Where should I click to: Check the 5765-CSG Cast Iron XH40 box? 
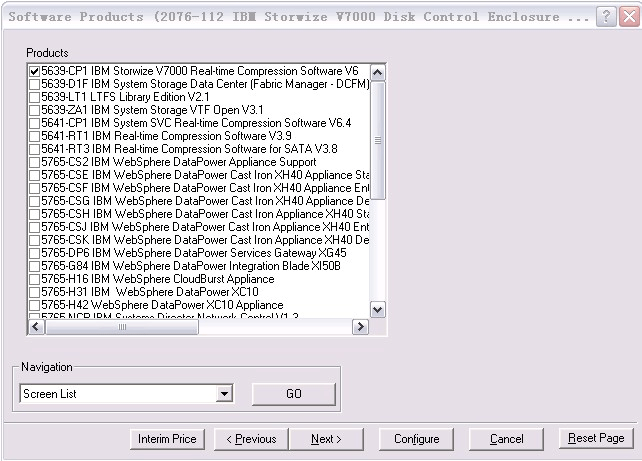[34, 201]
